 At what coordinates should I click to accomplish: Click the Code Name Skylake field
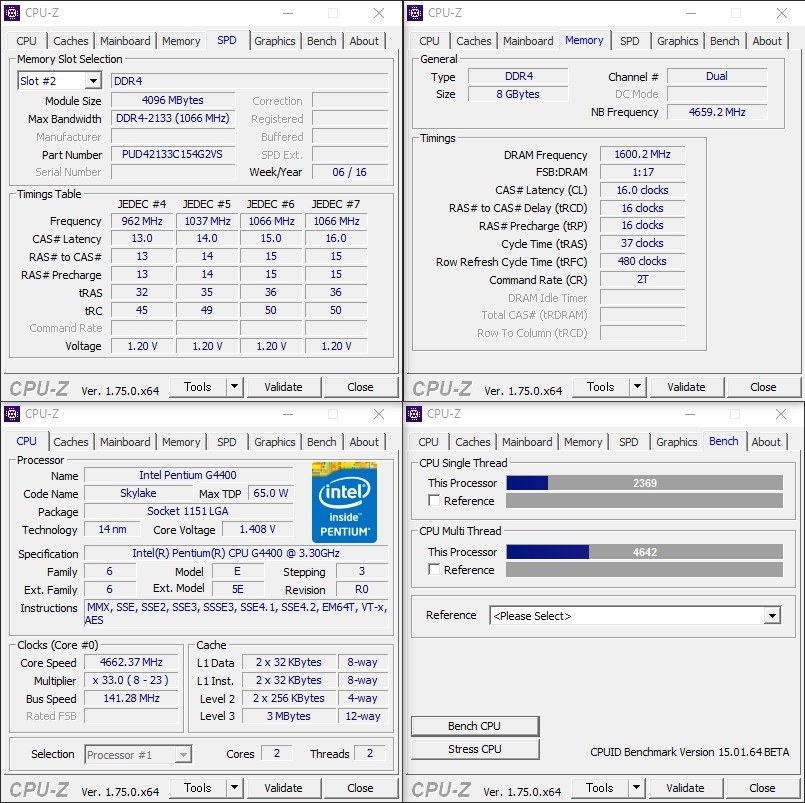(138, 493)
